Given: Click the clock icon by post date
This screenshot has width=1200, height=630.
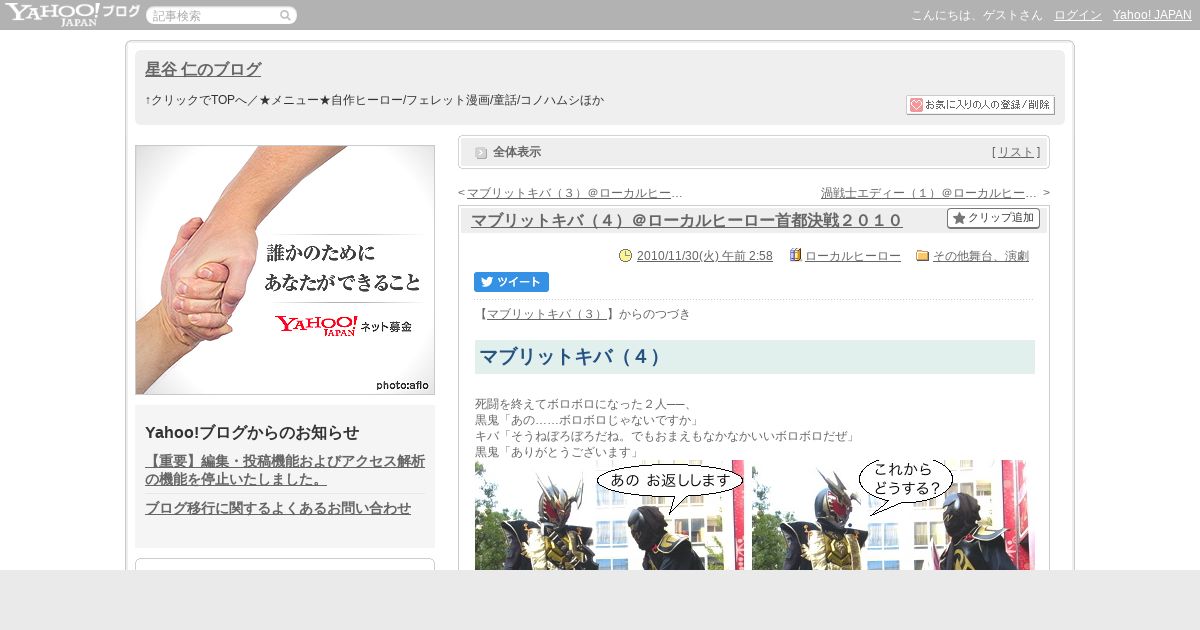Looking at the screenshot, I should (x=626, y=255).
